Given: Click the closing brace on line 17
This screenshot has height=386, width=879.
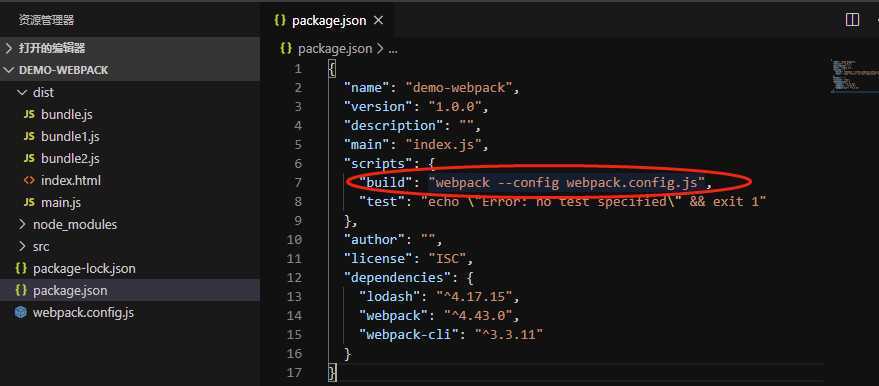Looking at the screenshot, I should pos(332,372).
